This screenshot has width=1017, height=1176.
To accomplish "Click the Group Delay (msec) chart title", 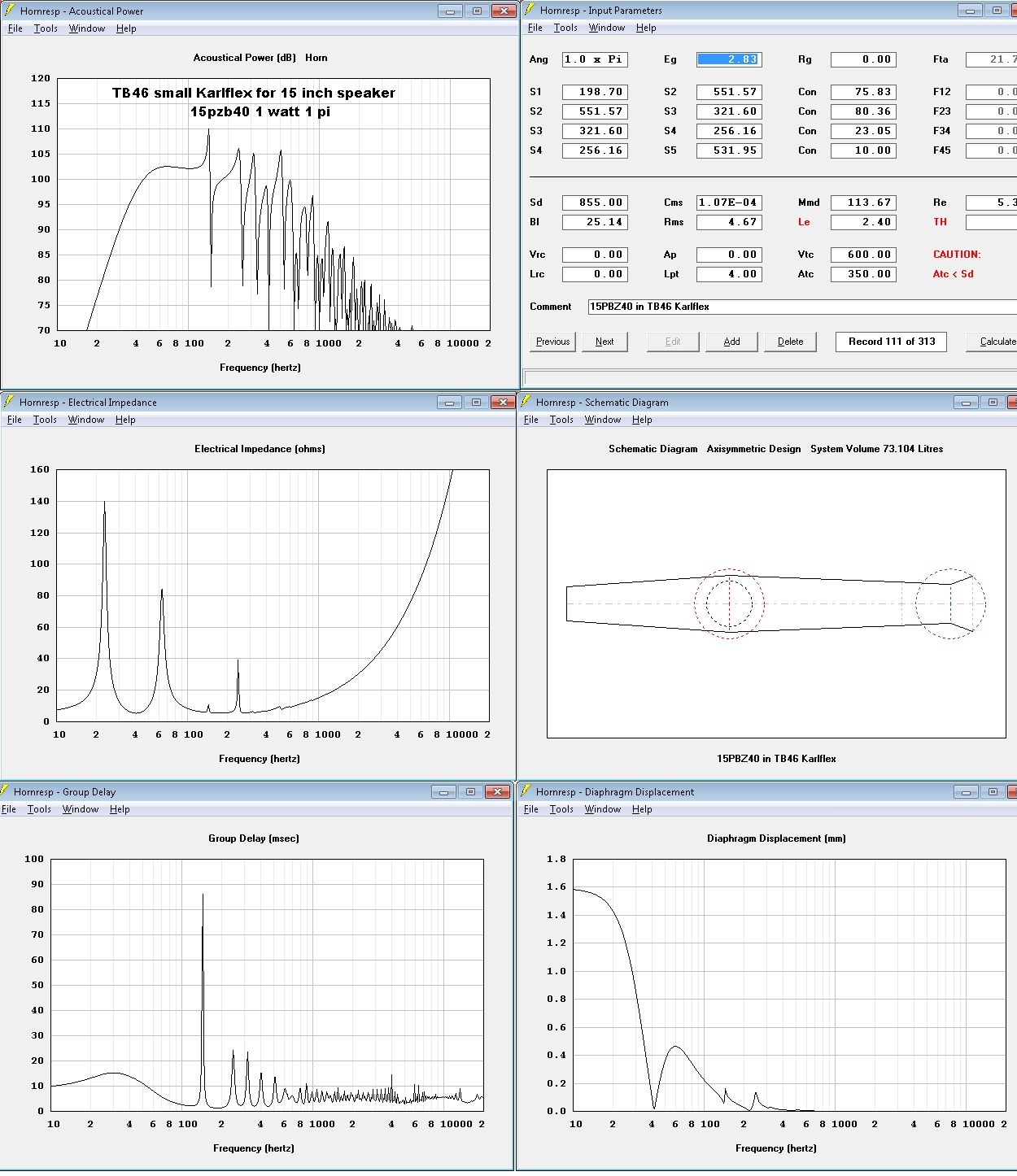I will 254,838.
